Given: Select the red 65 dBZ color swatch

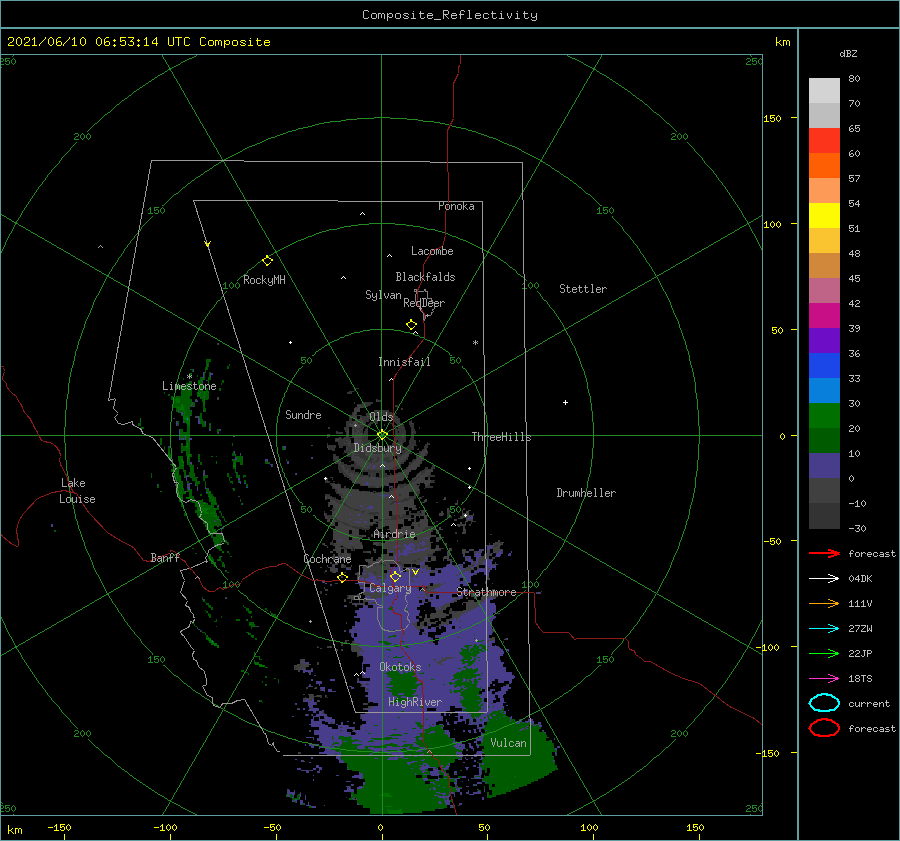Looking at the screenshot, I should point(824,140).
